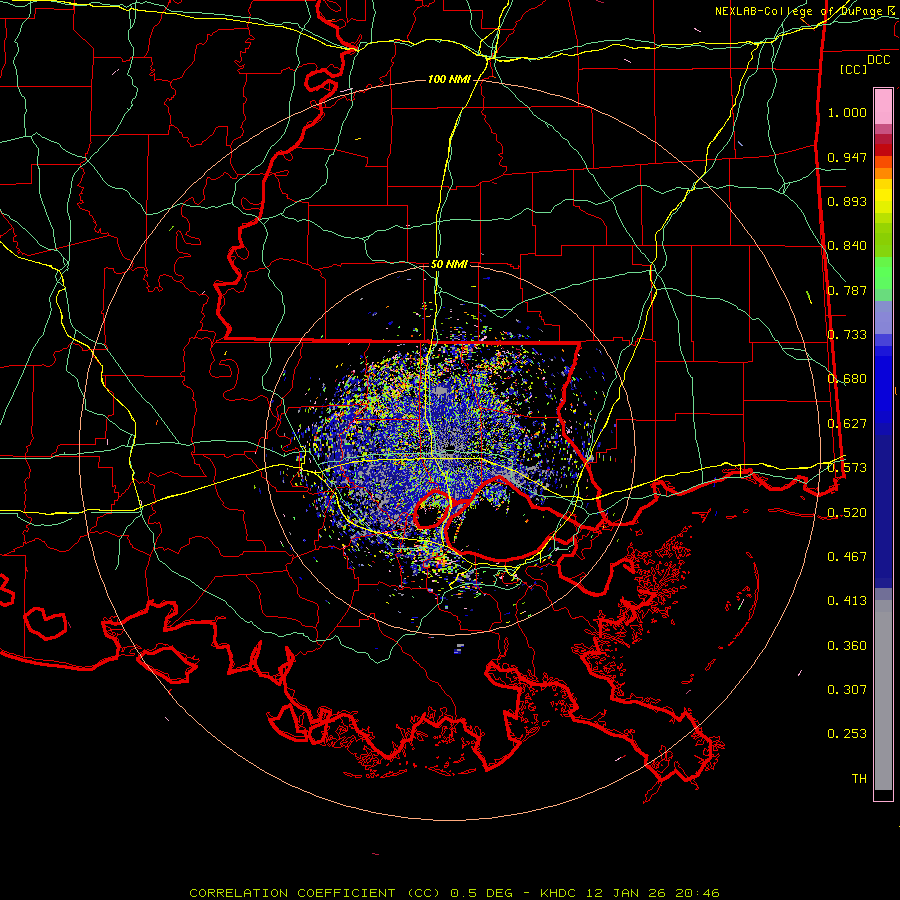This screenshot has width=900, height=900.
Task: Click the 0.680 scale value
Action: [x=847, y=379]
